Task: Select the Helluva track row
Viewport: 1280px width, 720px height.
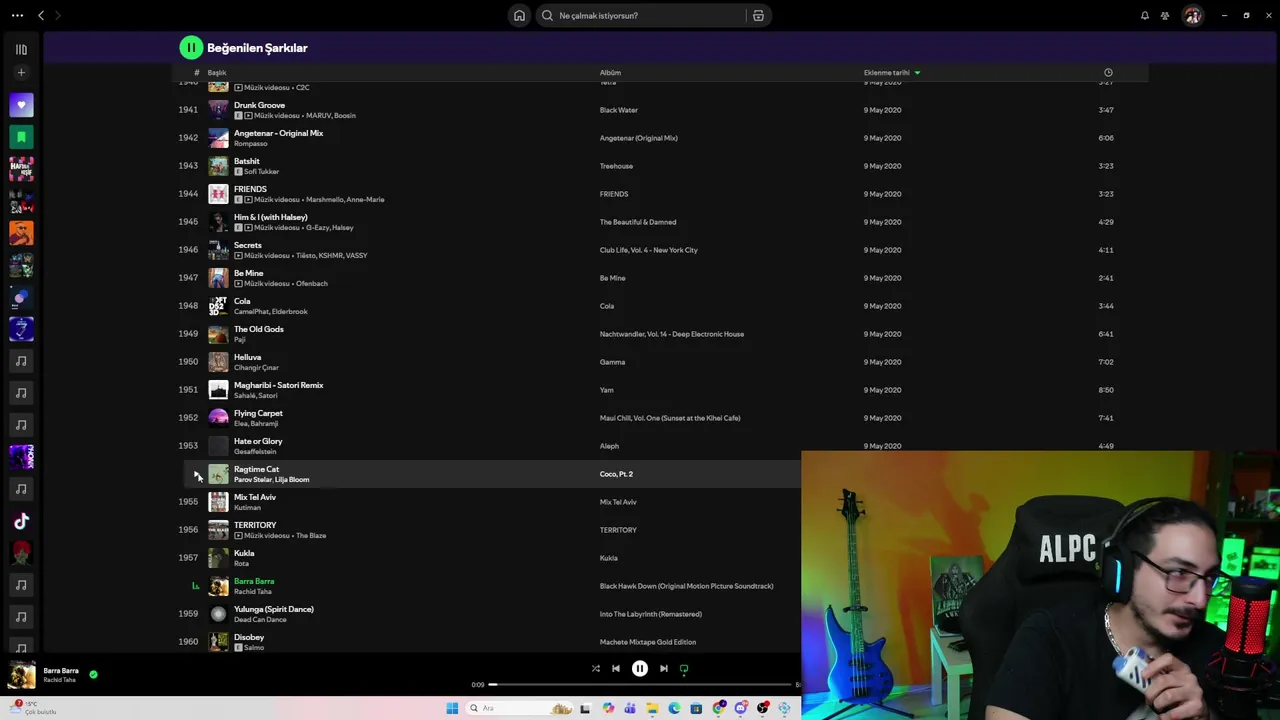Action: point(660,362)
